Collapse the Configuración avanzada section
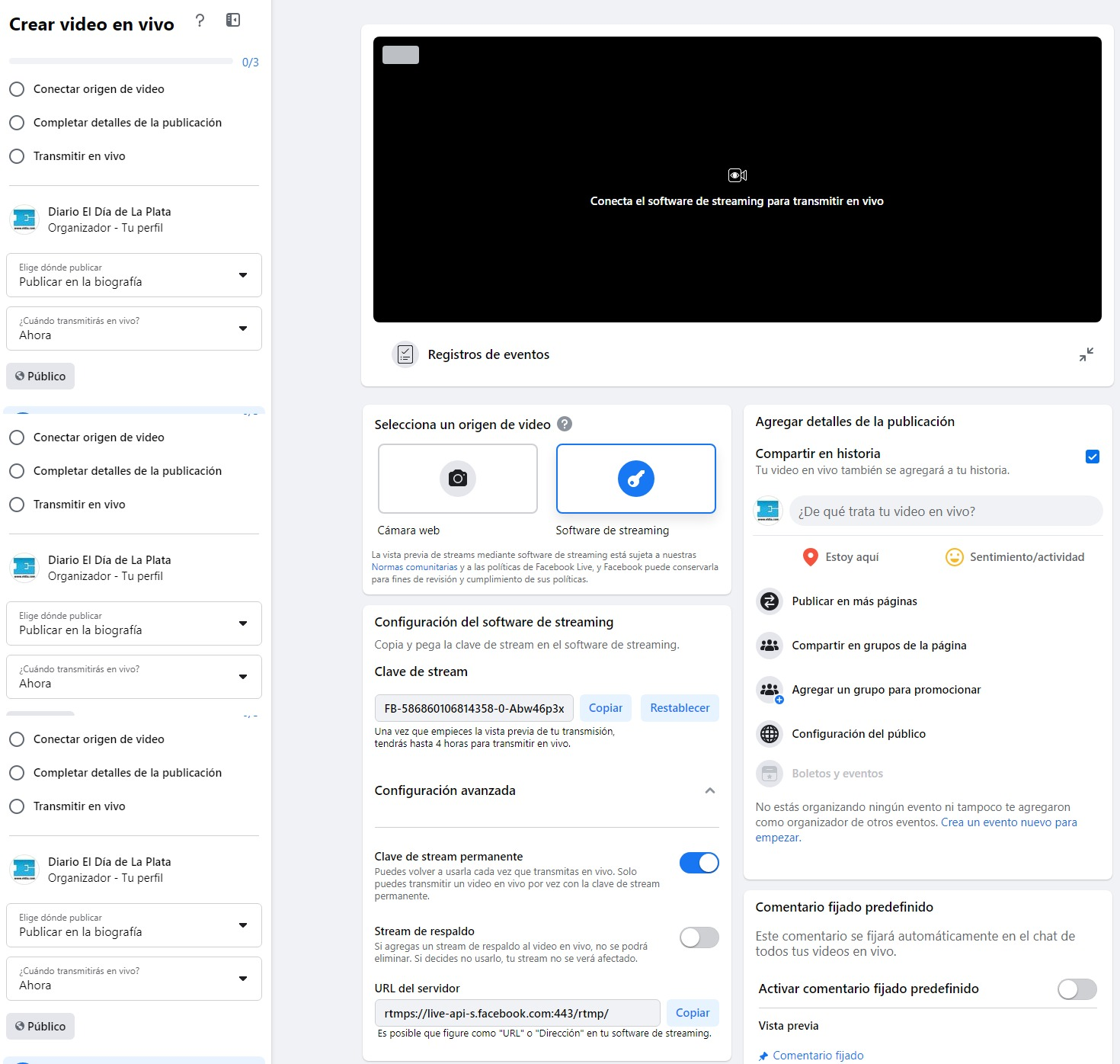This screenshot has width=1120, height=1064. tap(709, 790)
